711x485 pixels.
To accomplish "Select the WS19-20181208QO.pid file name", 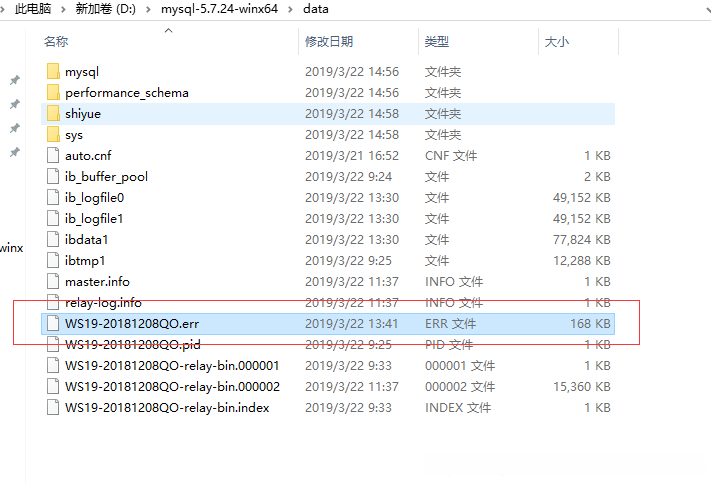I will (x=133, y=345).
